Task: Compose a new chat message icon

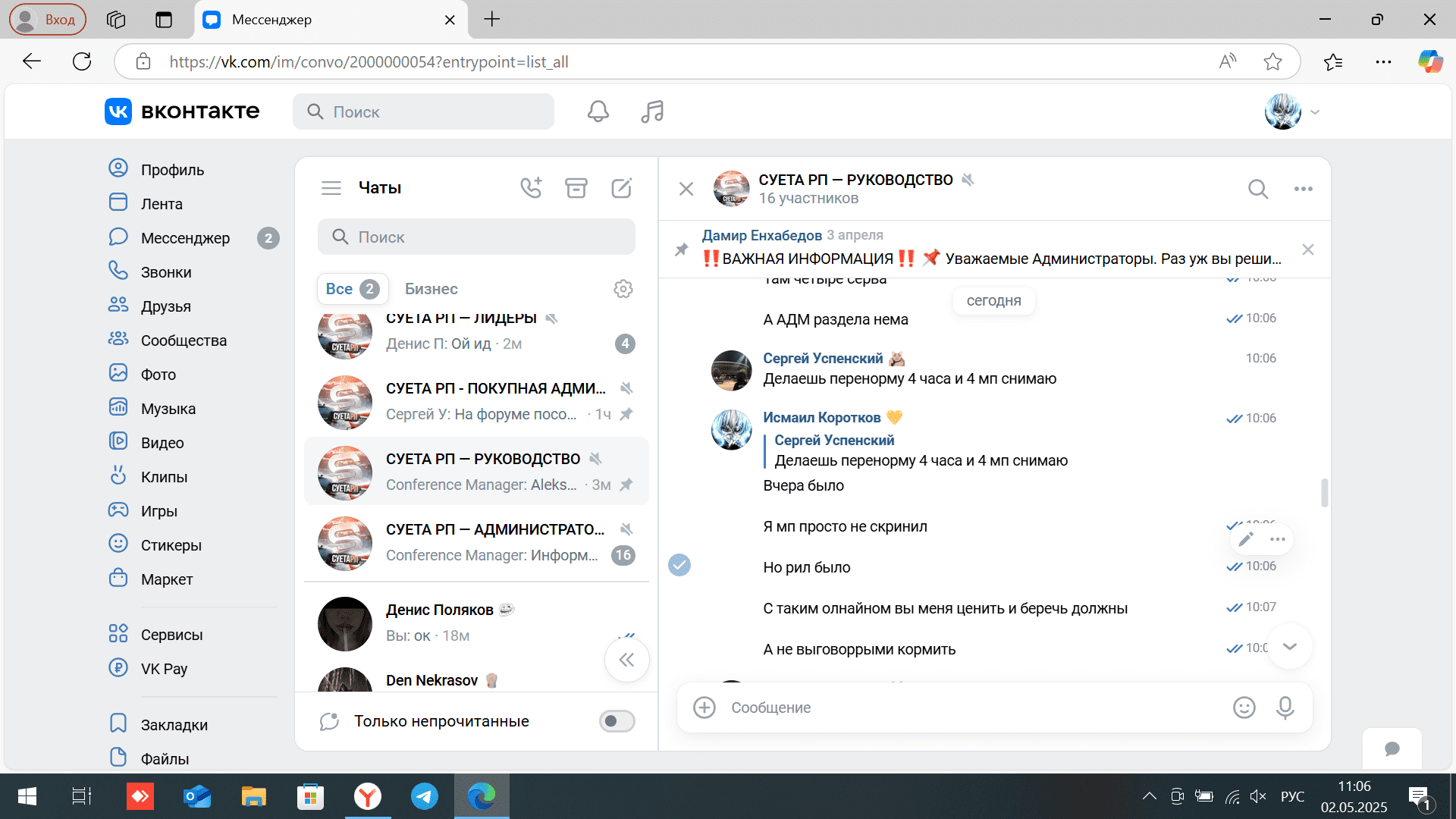Action: pyautogui.click(x=622, y=188)
